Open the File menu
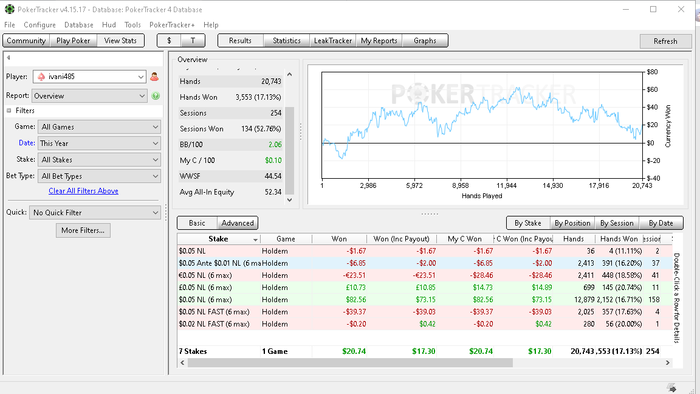Image resolution: width=700 pixels, height=394 pixels. click(x=9, y=25)
